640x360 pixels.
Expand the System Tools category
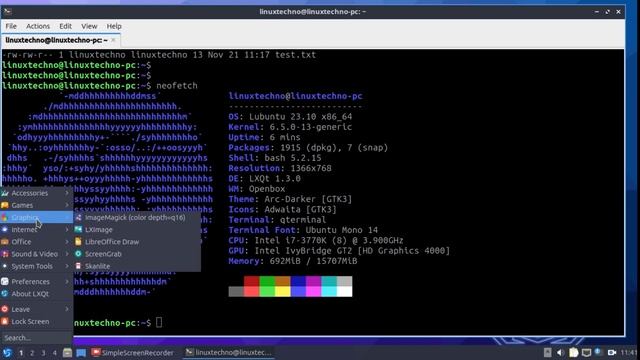[36, 266]
